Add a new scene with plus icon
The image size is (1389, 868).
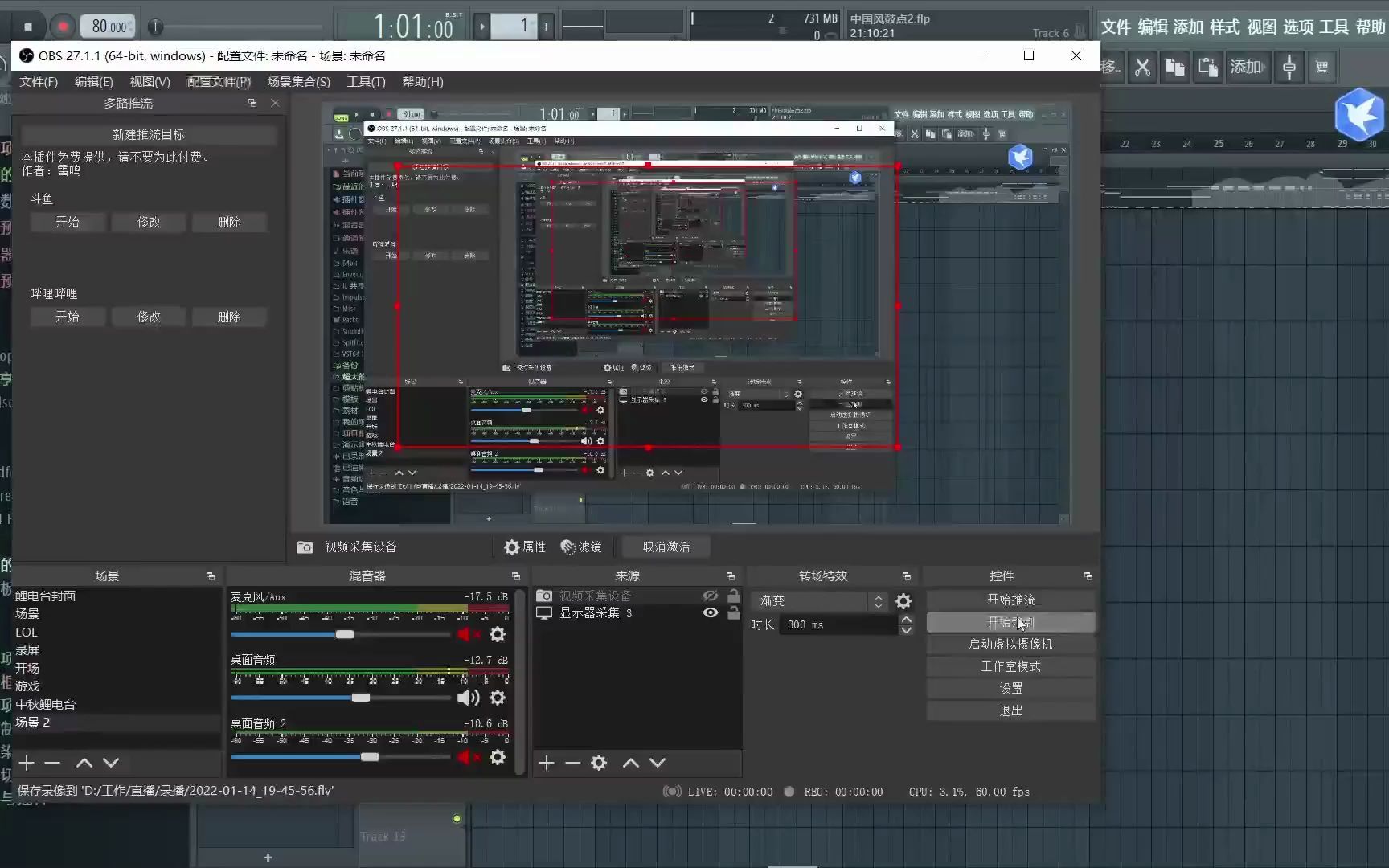click(x=27, y=763)
